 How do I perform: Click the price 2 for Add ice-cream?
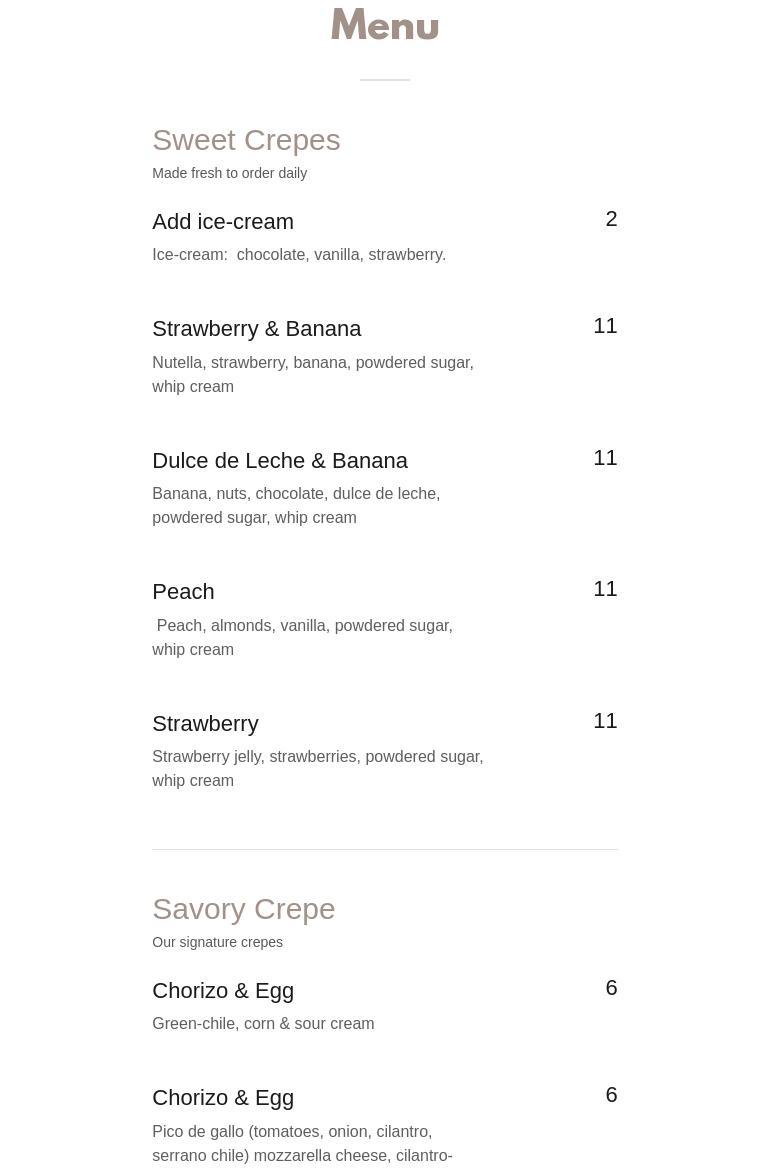[x=611, y=219]
